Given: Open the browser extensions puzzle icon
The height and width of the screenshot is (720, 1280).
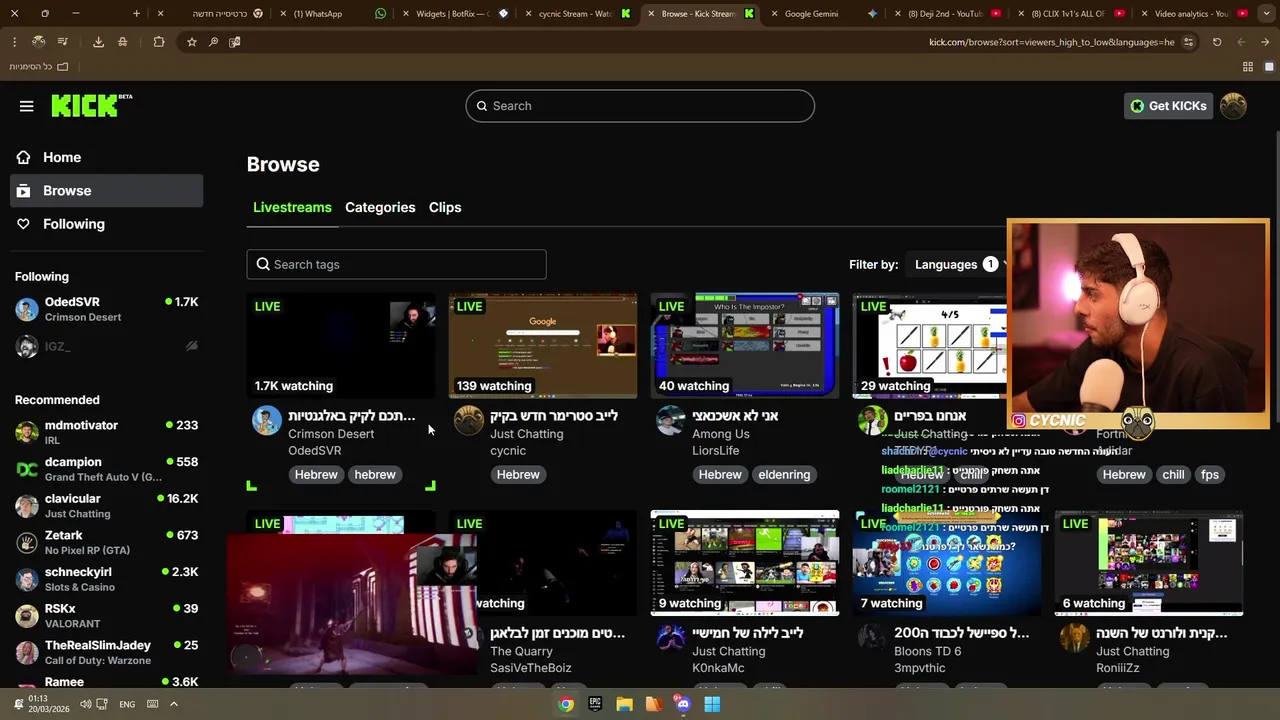Looking at the screenshot, I should pos(159,42).
